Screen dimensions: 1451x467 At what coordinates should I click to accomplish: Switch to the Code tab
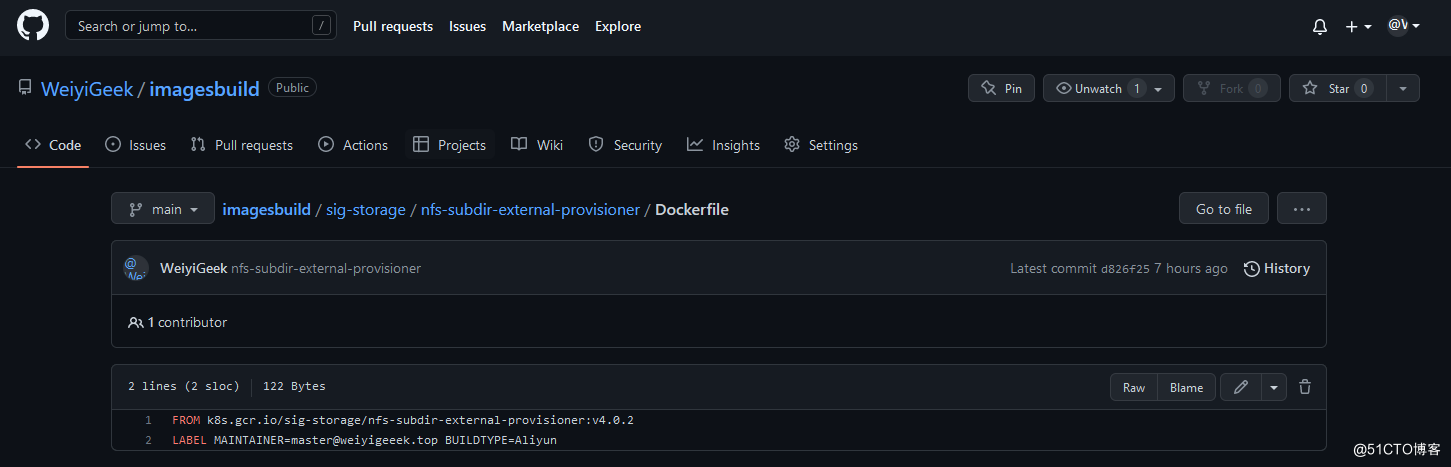(x=53, y=145)
